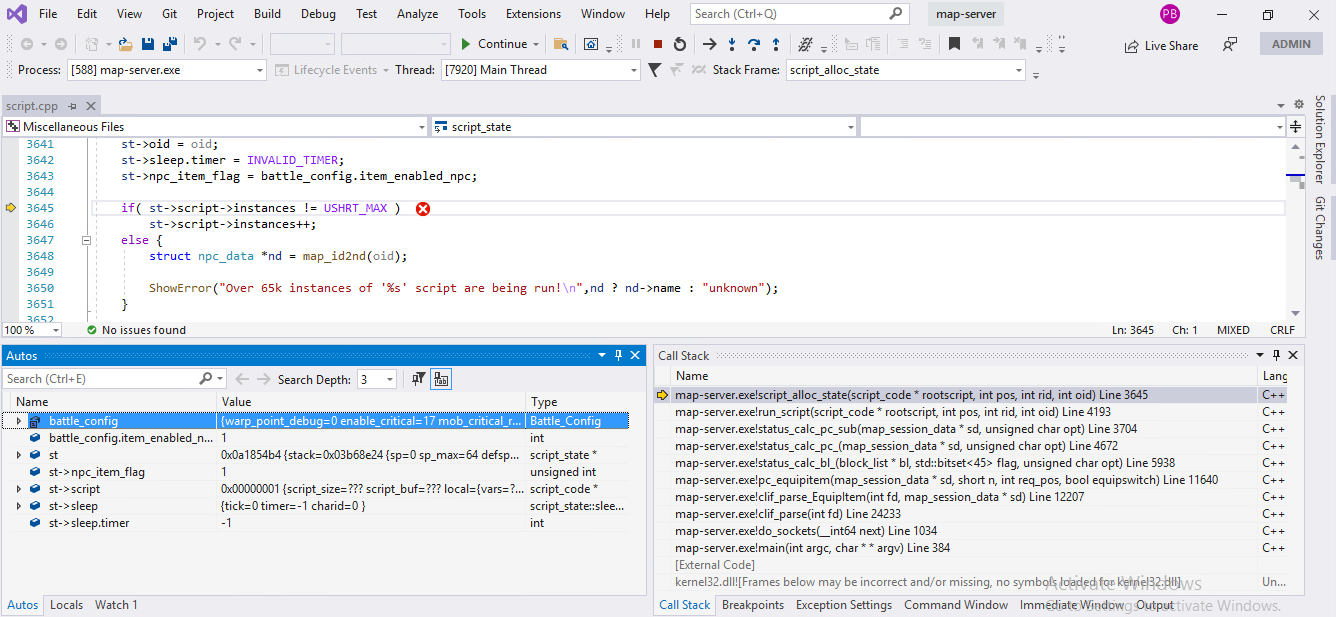Image resolution: width=1336 pixels, height=617 pixels.
Task: Switch to the Watch 1 tab
Action: tap(116, 605)
